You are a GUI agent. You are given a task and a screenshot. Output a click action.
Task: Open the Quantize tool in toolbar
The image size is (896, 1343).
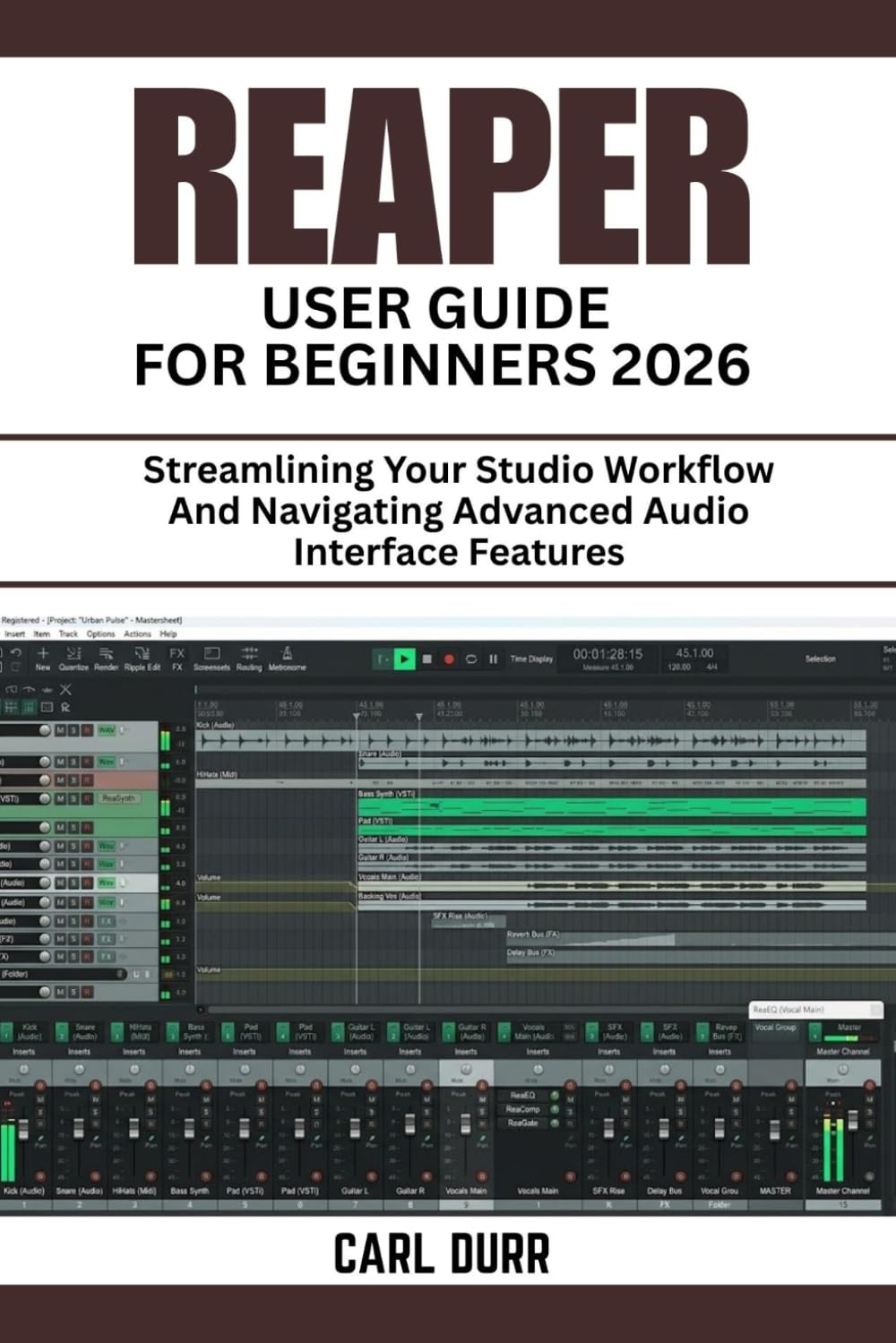[73, 659]
